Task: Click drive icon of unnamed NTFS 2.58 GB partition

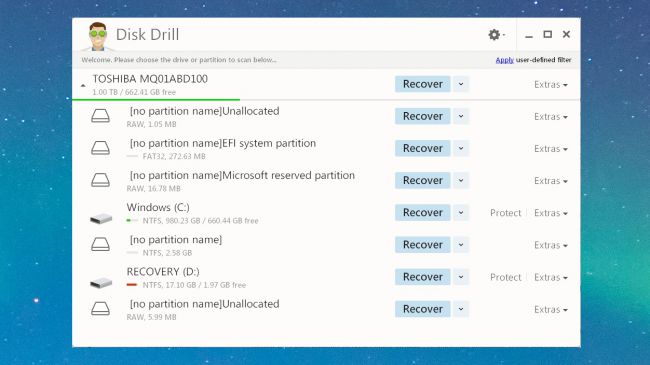Action: pos(100,245)
